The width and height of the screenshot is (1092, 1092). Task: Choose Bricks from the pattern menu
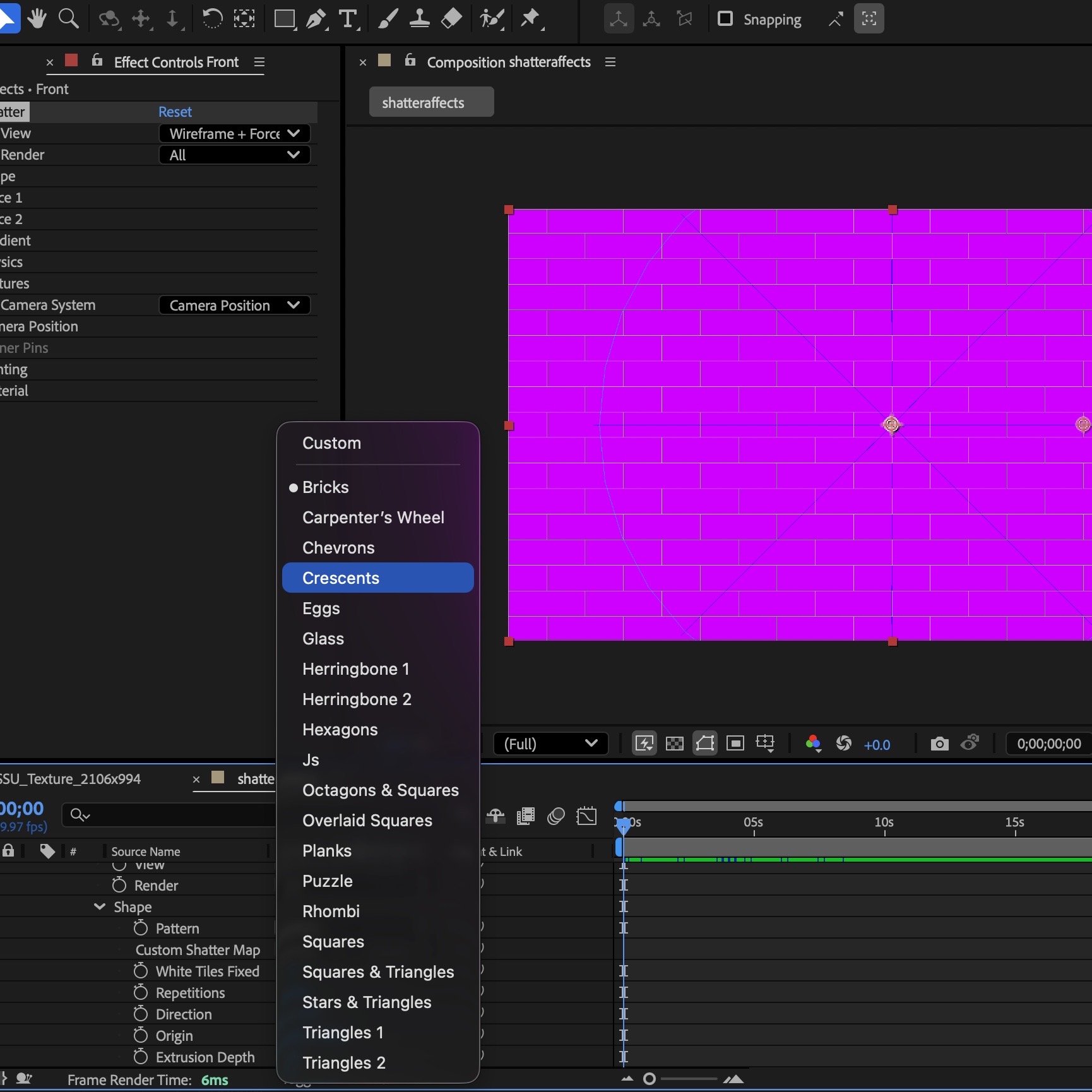[325, 487]
